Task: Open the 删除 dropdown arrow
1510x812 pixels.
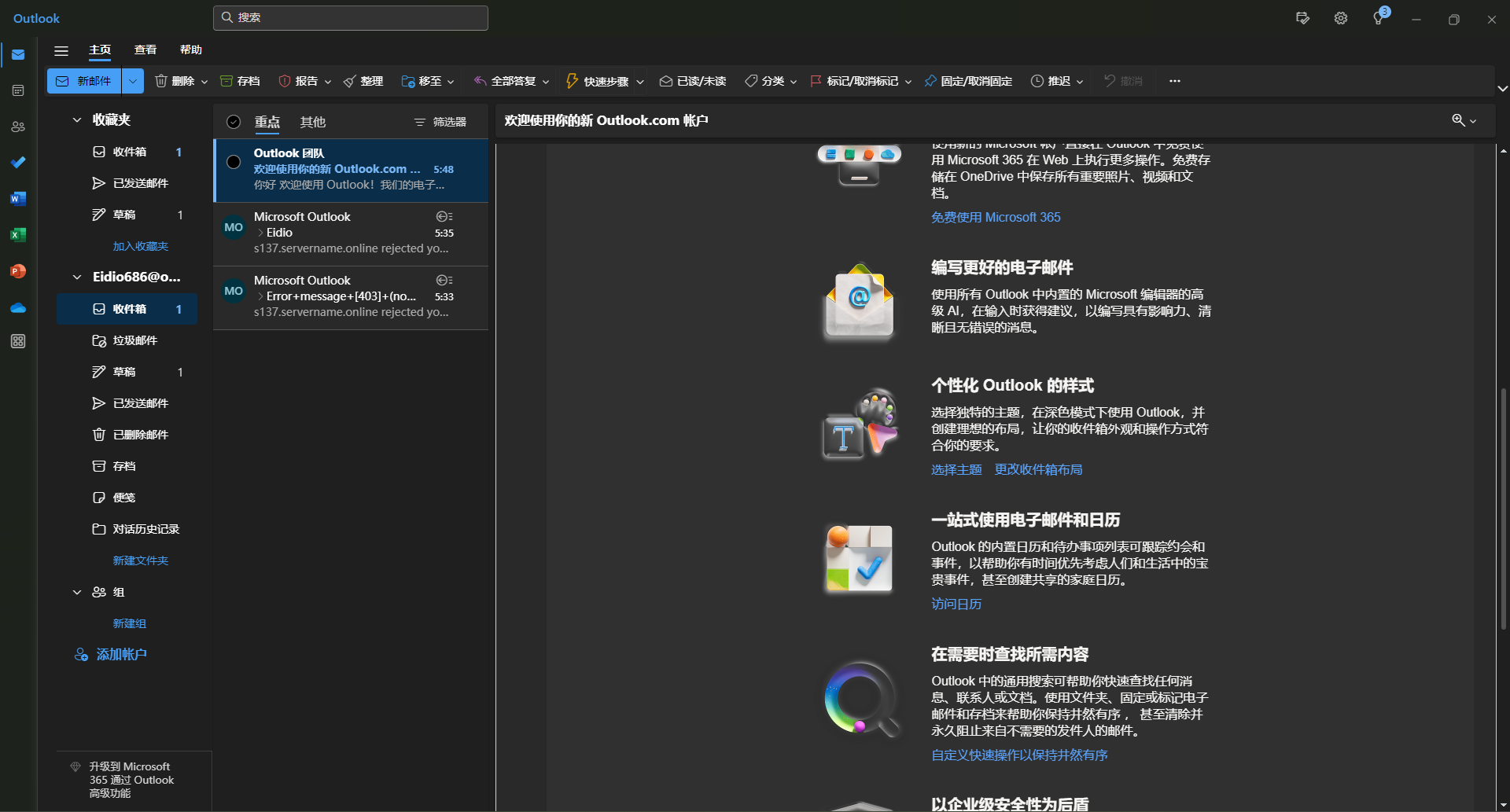Action: coord(204,82)
